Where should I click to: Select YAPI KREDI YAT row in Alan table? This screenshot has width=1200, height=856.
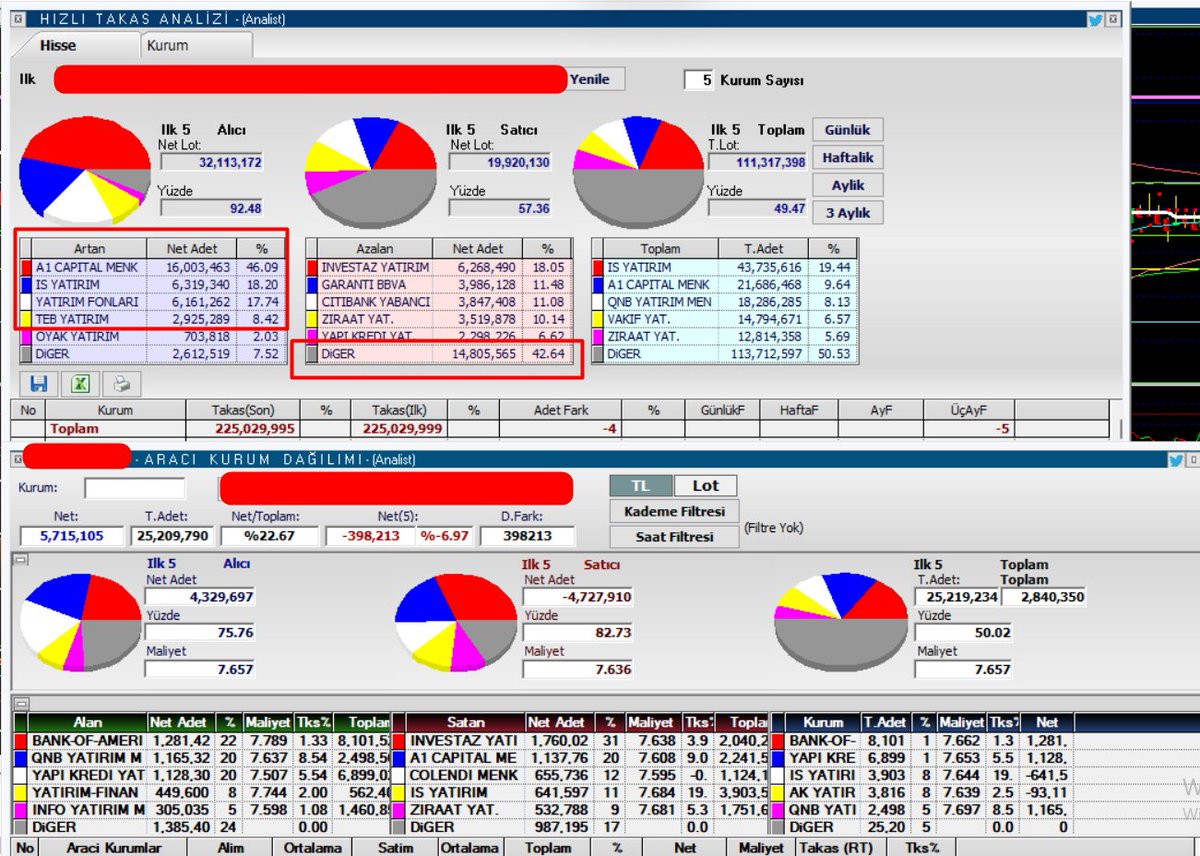coord(203,774)
